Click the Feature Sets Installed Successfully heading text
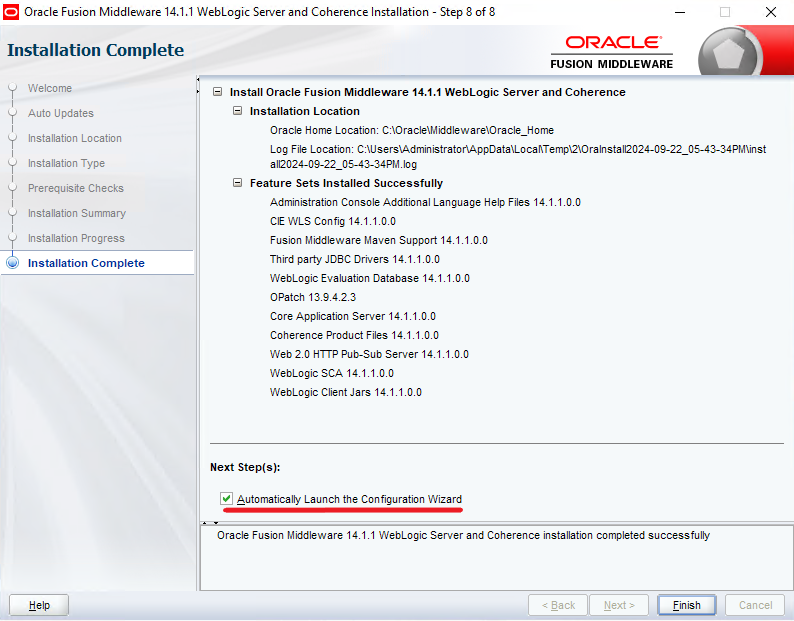Image resolution: width=794 pixels, height=621 pixels. tap(346, 183)
